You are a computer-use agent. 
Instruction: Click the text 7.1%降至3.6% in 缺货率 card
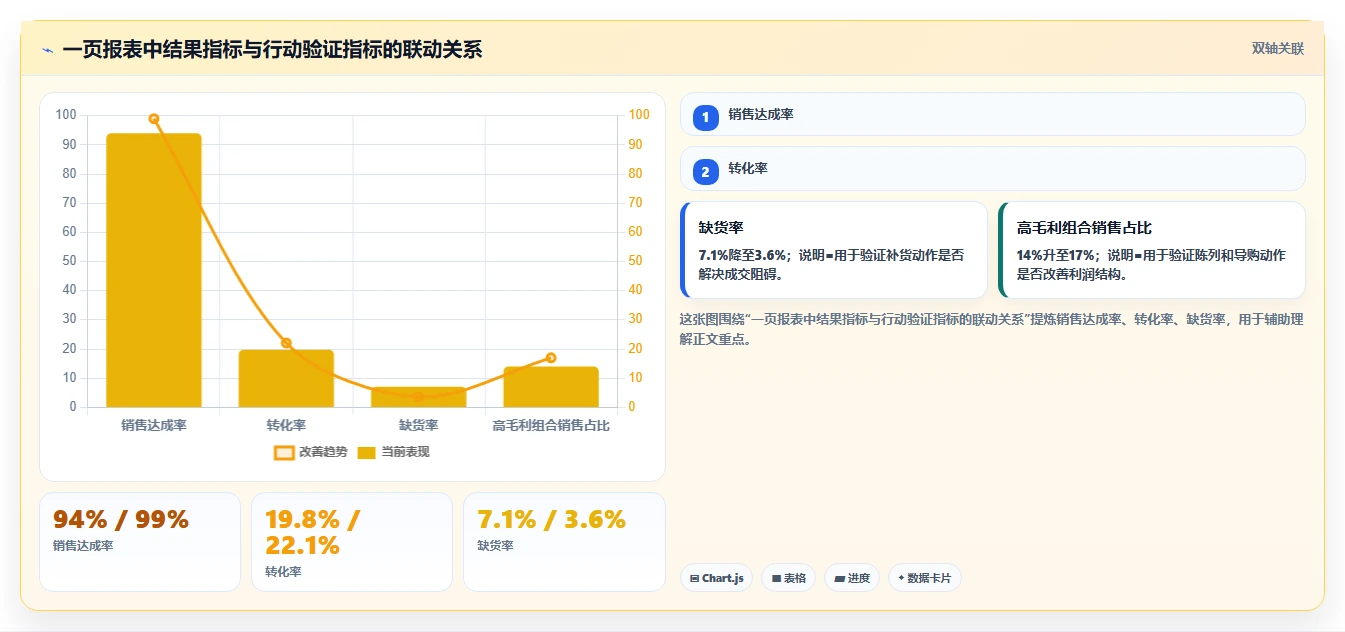742,255
